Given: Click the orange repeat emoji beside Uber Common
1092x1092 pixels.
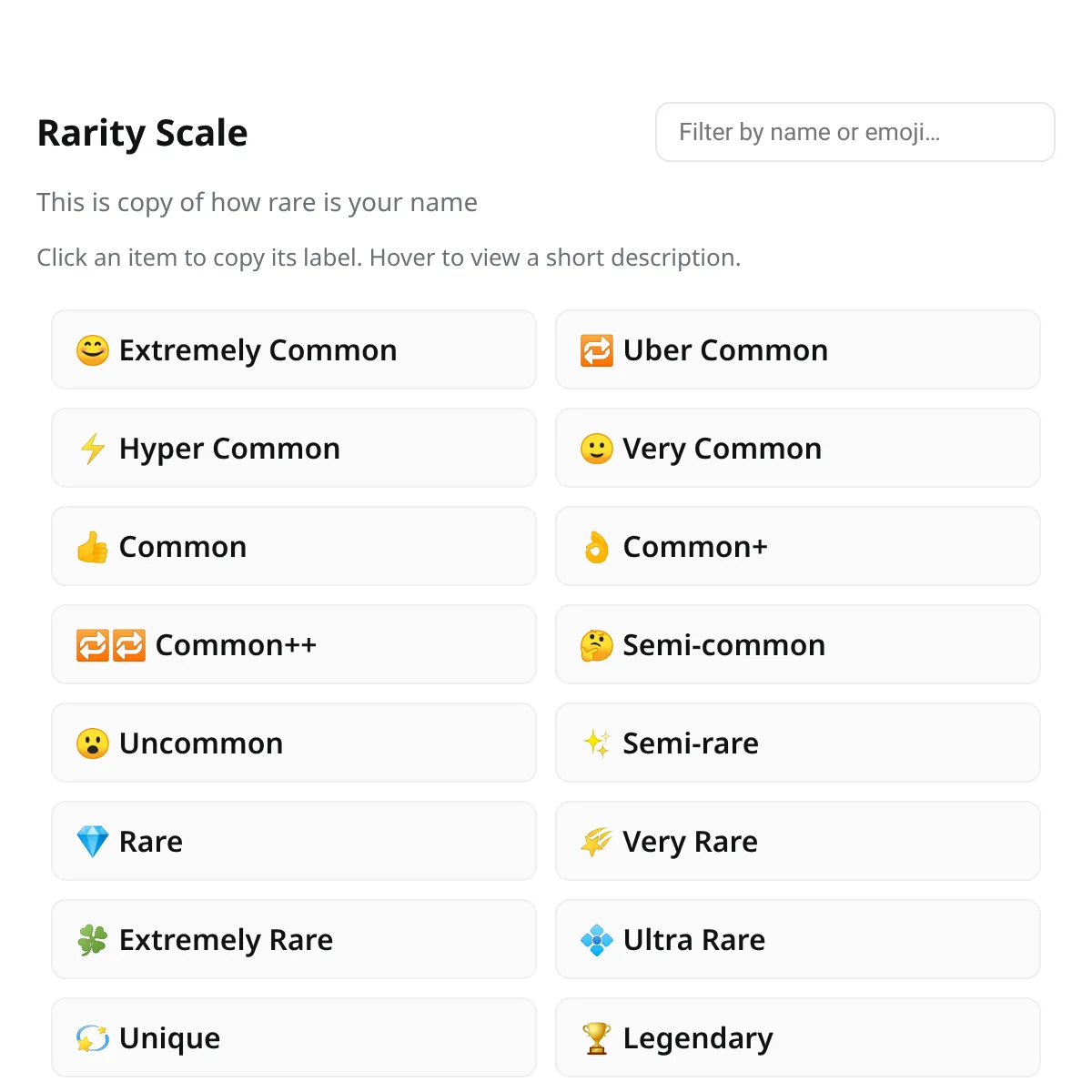Looking at the screenshot, I should click(x=596, y=349).
